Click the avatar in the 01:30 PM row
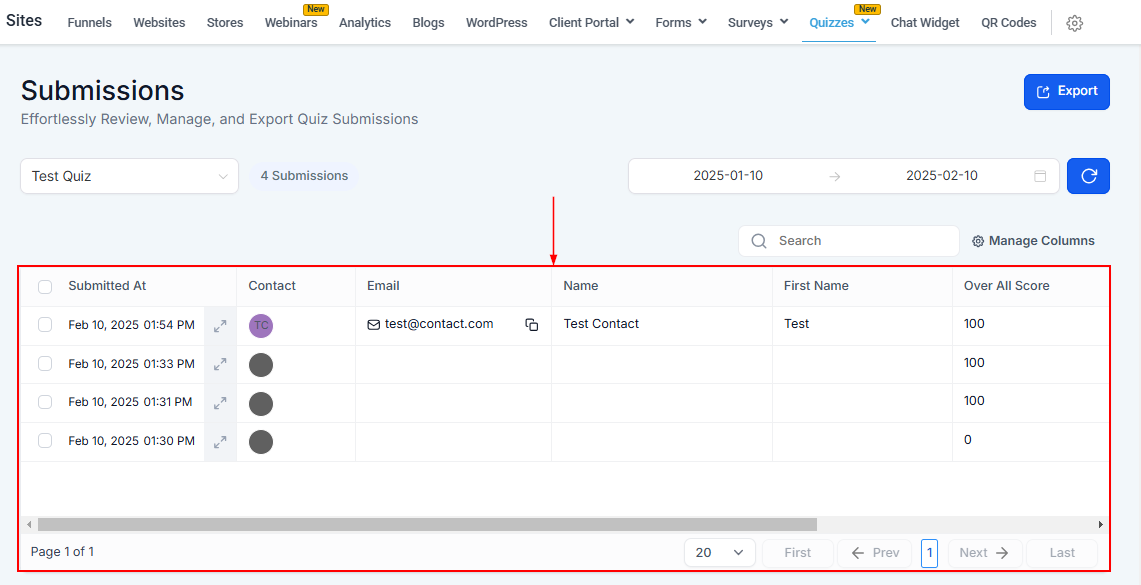 coord(261,442)
